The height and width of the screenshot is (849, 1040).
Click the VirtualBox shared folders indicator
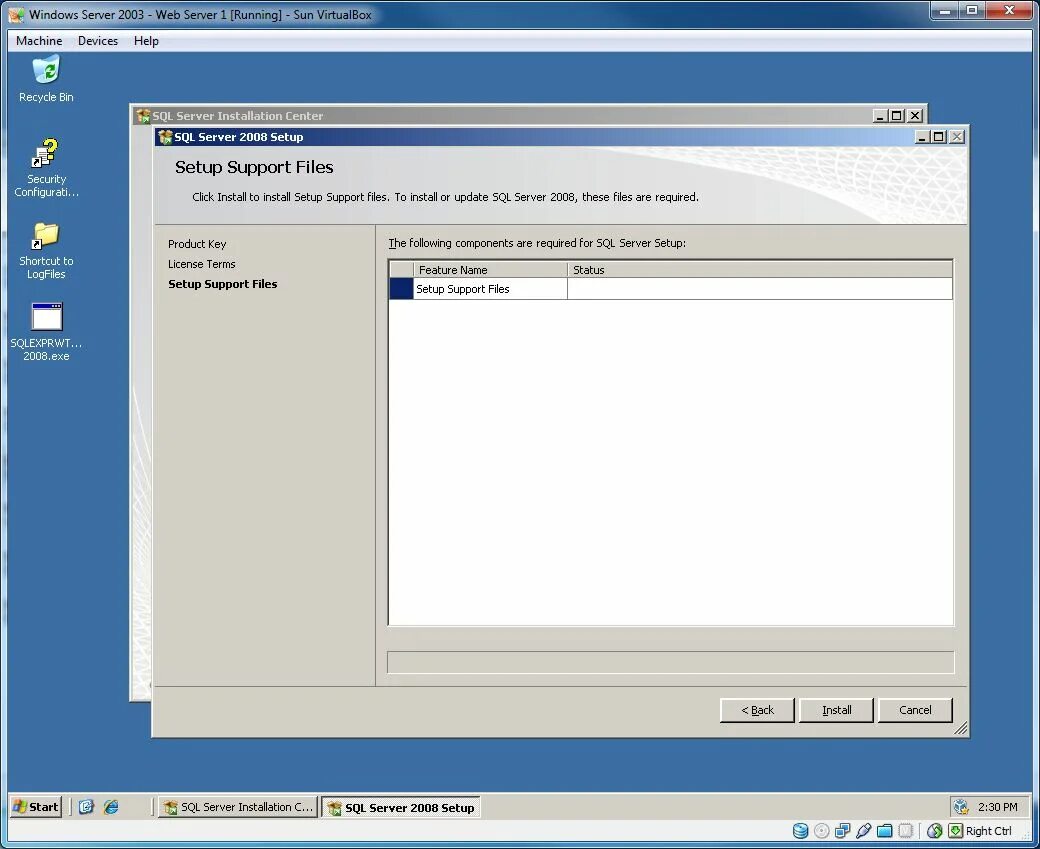(884, 830)
